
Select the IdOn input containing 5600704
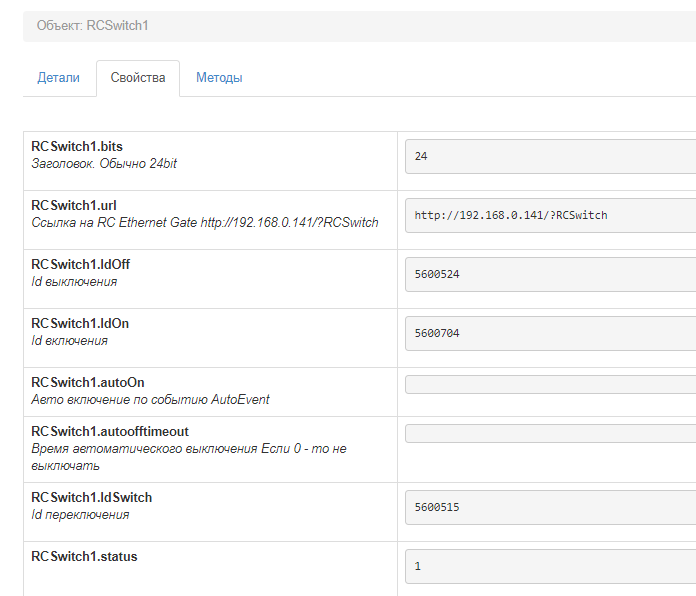click(x=550, y=334)
